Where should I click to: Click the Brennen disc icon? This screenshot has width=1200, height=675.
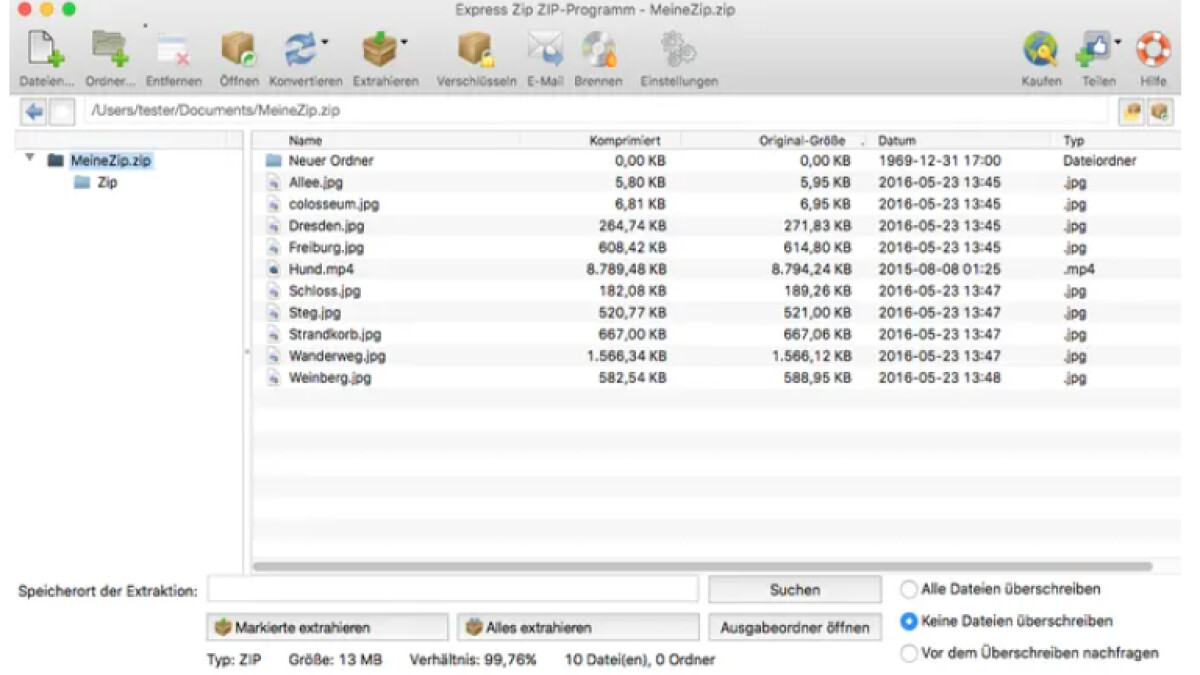[x=598, y=49]
